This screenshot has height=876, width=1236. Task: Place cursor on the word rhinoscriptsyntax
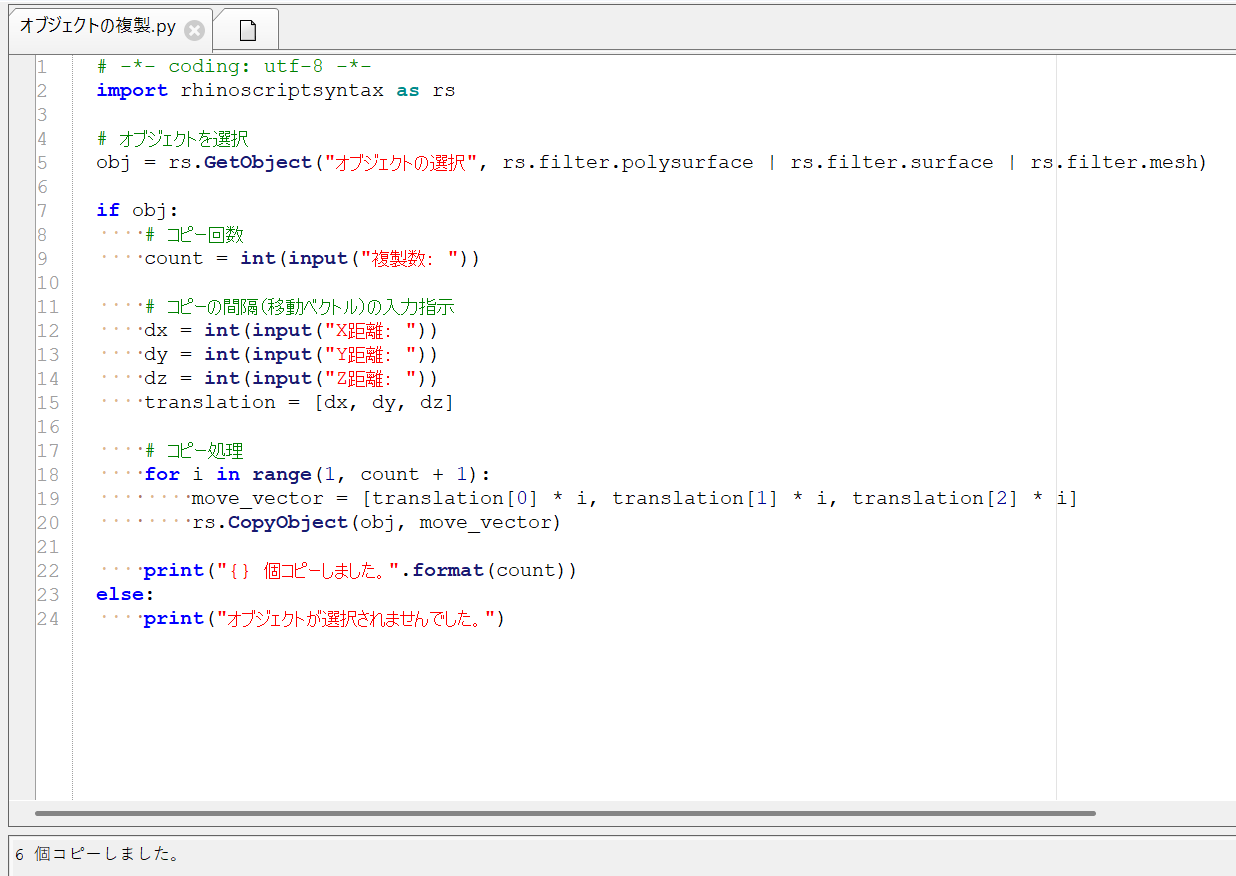click(282, 91)
